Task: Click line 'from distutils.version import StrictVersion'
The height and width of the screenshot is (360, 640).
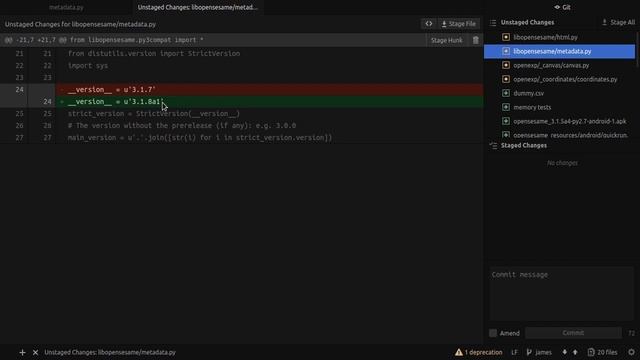Action: (x=154, y=53)
